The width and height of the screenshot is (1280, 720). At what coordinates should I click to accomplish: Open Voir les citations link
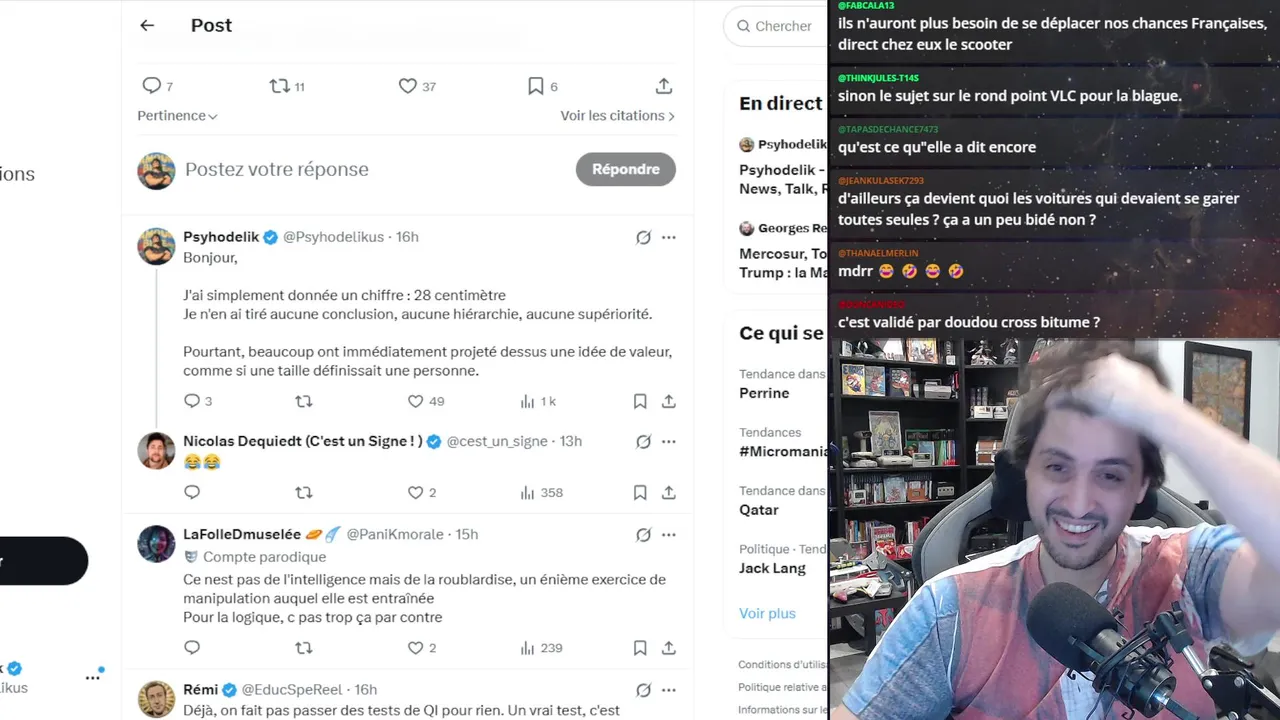click(618, 116)
